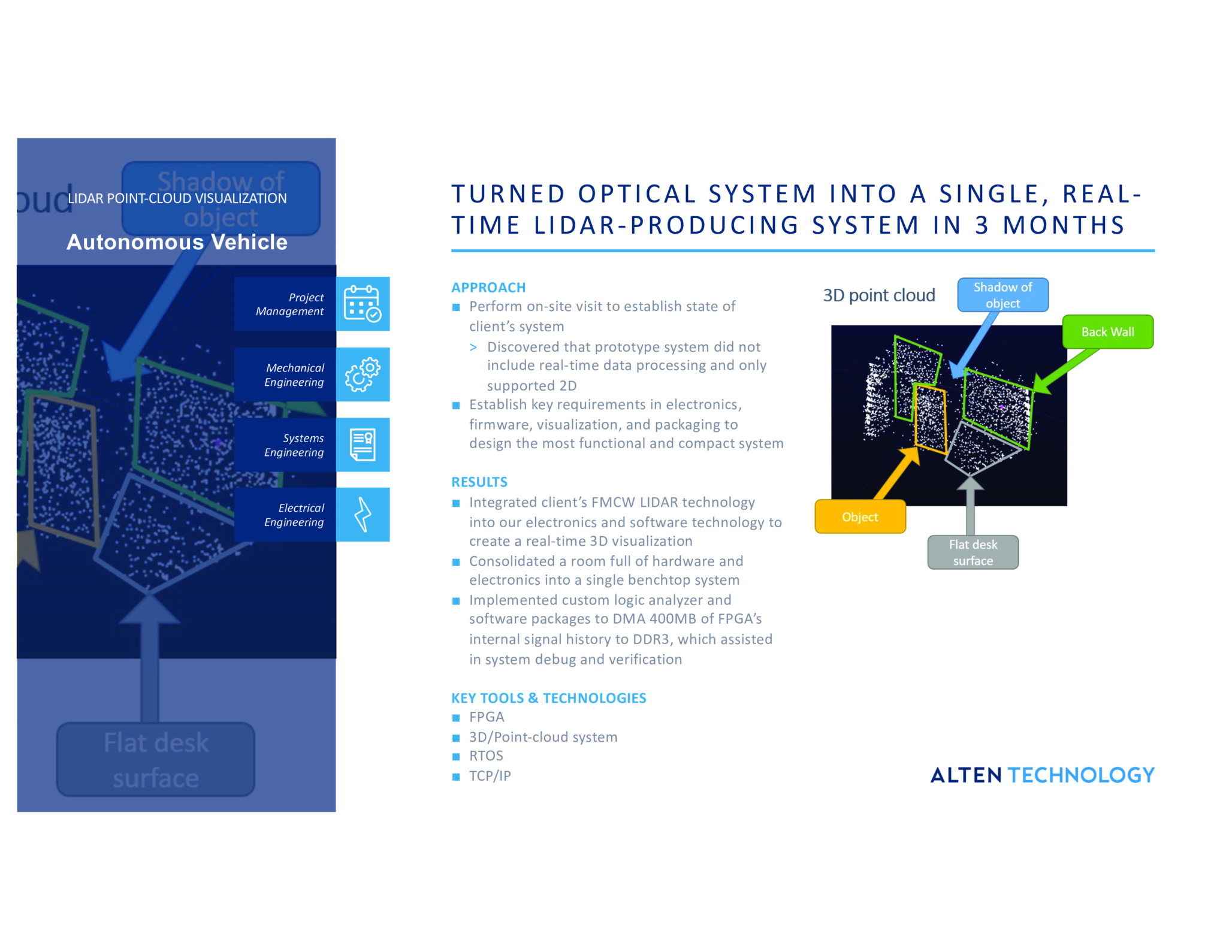This screenshot has height=952, width=1232.
Task: Click the Electrical Engineering lightning bolt icon
Action: click(x=363, y=515)
